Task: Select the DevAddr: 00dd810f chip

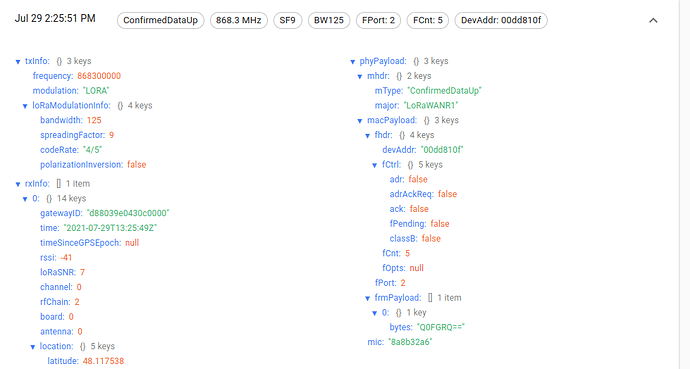Action: (x=501, y=20)
